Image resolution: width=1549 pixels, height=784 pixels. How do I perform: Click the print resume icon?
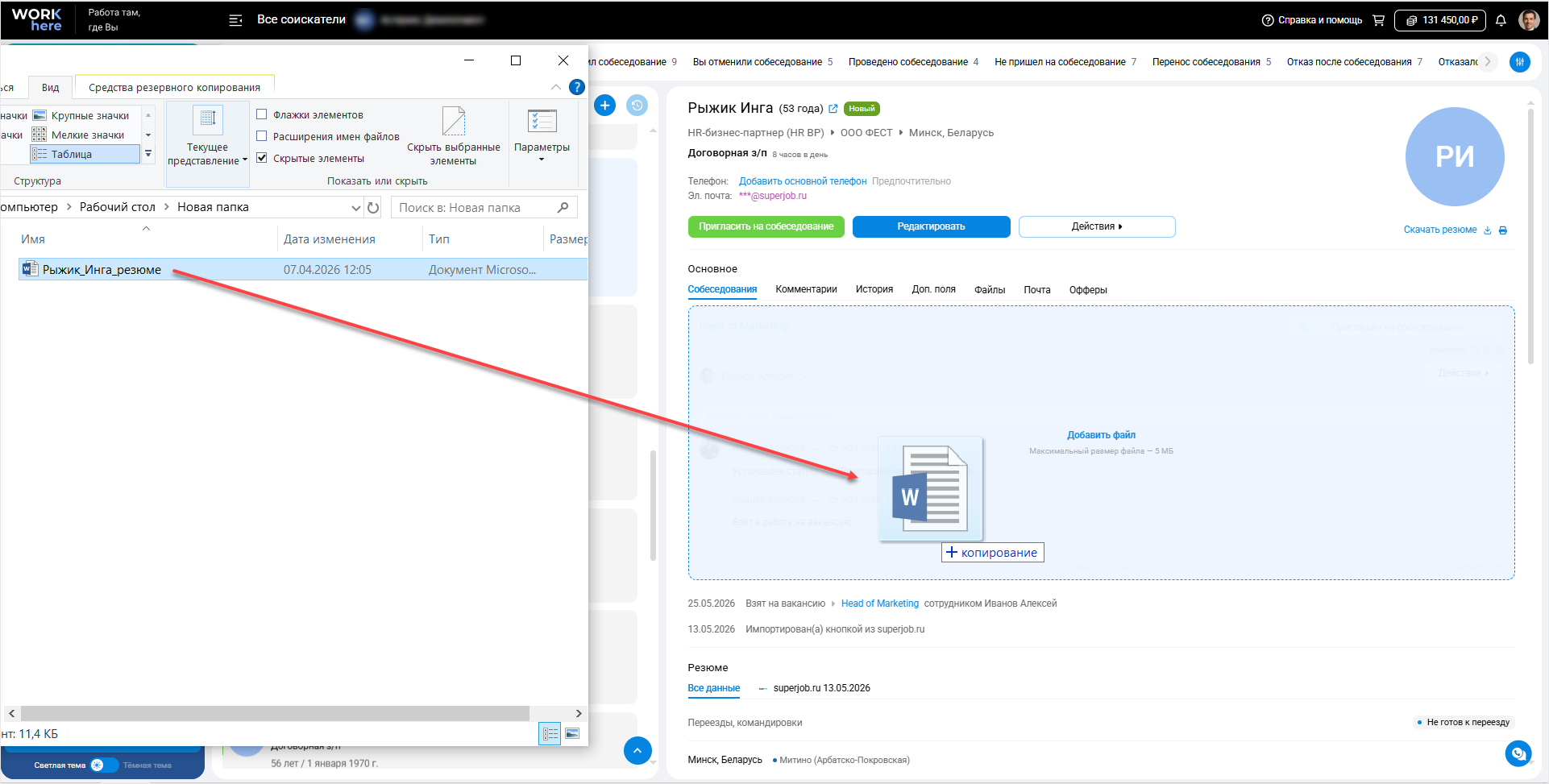tap(1503, 230)
